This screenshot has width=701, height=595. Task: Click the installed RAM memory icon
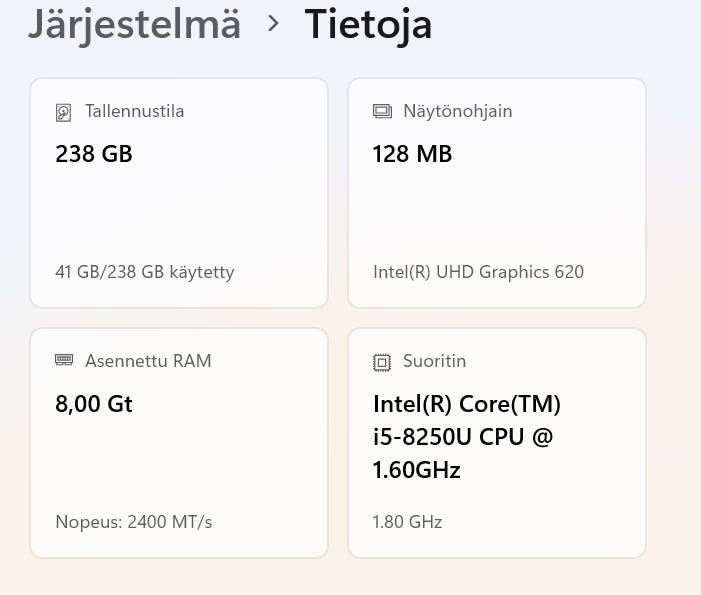click(x=64, y=361)
